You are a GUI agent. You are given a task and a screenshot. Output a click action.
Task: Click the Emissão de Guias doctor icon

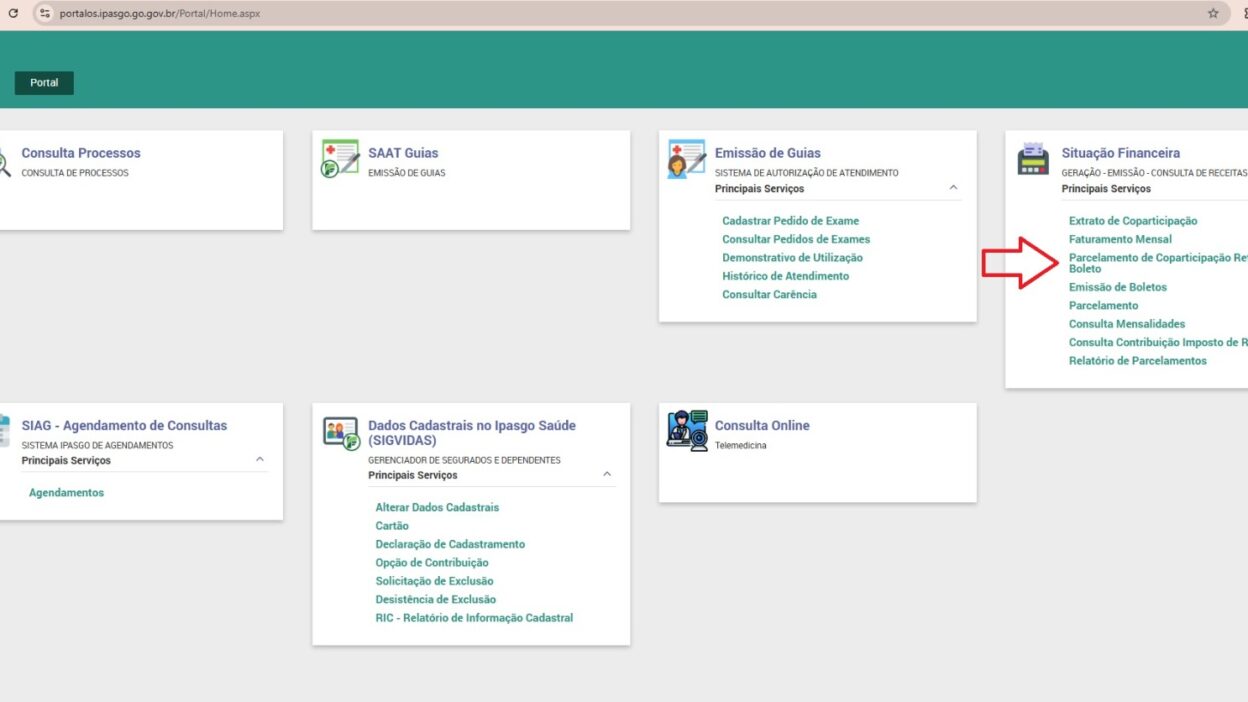686,159
